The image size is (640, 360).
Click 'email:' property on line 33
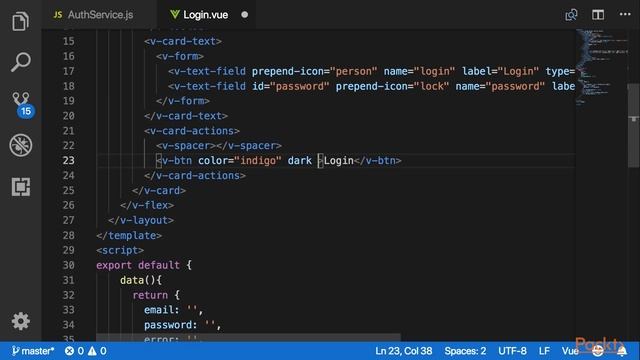point(162,310)
